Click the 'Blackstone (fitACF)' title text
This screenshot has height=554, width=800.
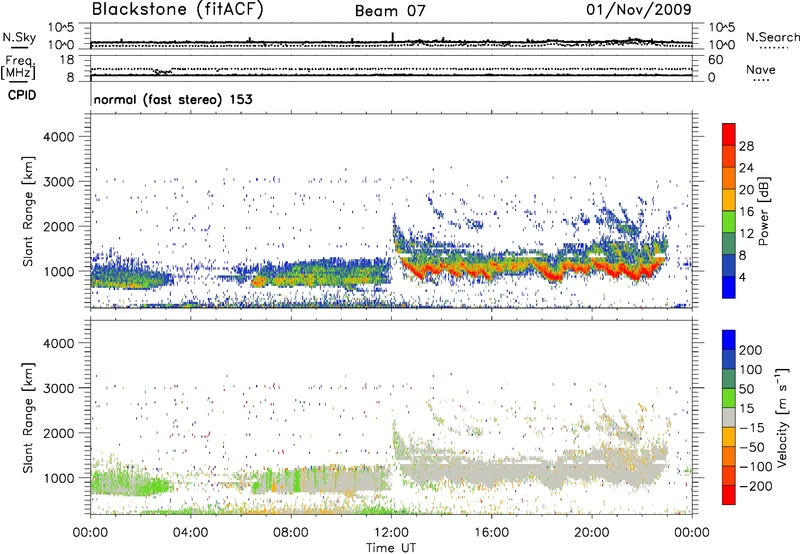[x=178, y=10]
